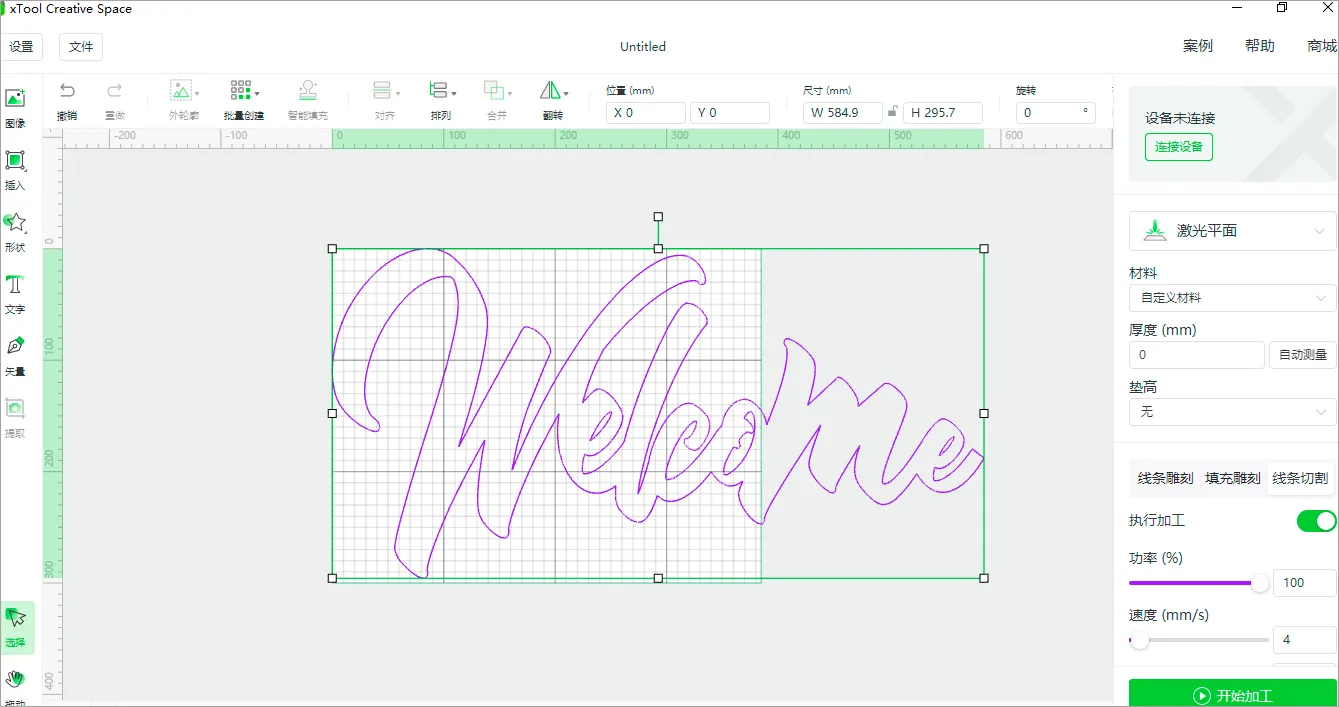Open the 垫高 dropdown showing 无

1232,412
